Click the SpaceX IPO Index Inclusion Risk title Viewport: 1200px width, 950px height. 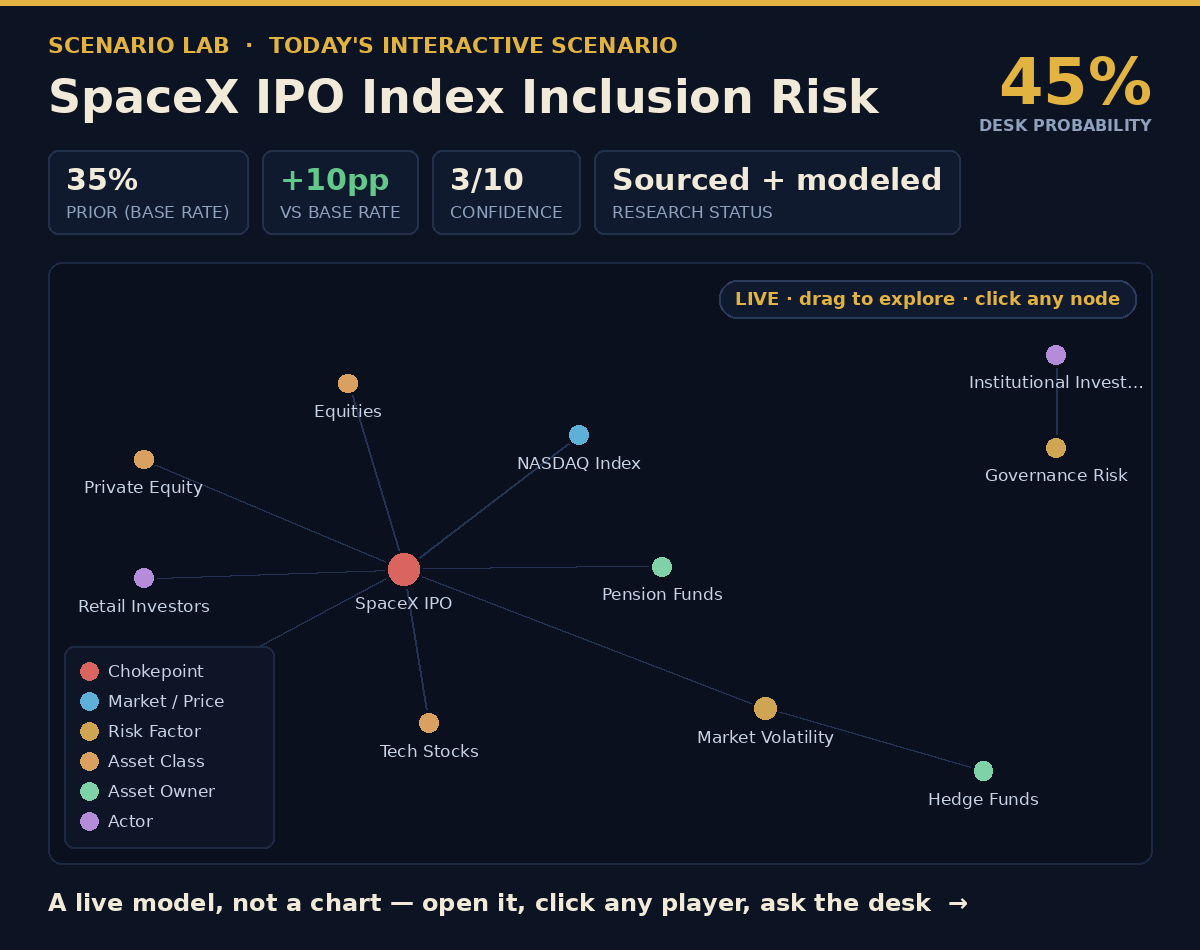click(463, 98)
